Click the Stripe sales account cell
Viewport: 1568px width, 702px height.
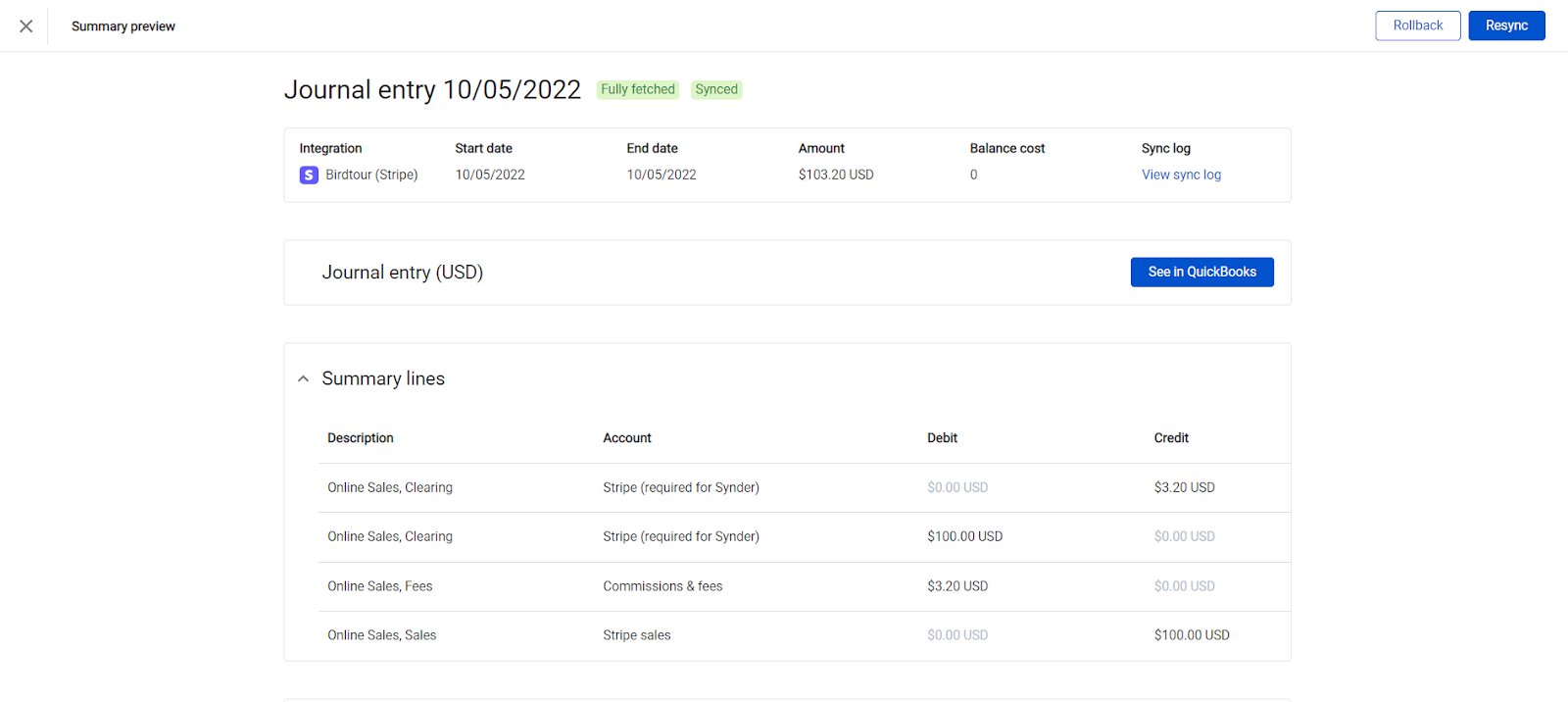pos(637,635)
